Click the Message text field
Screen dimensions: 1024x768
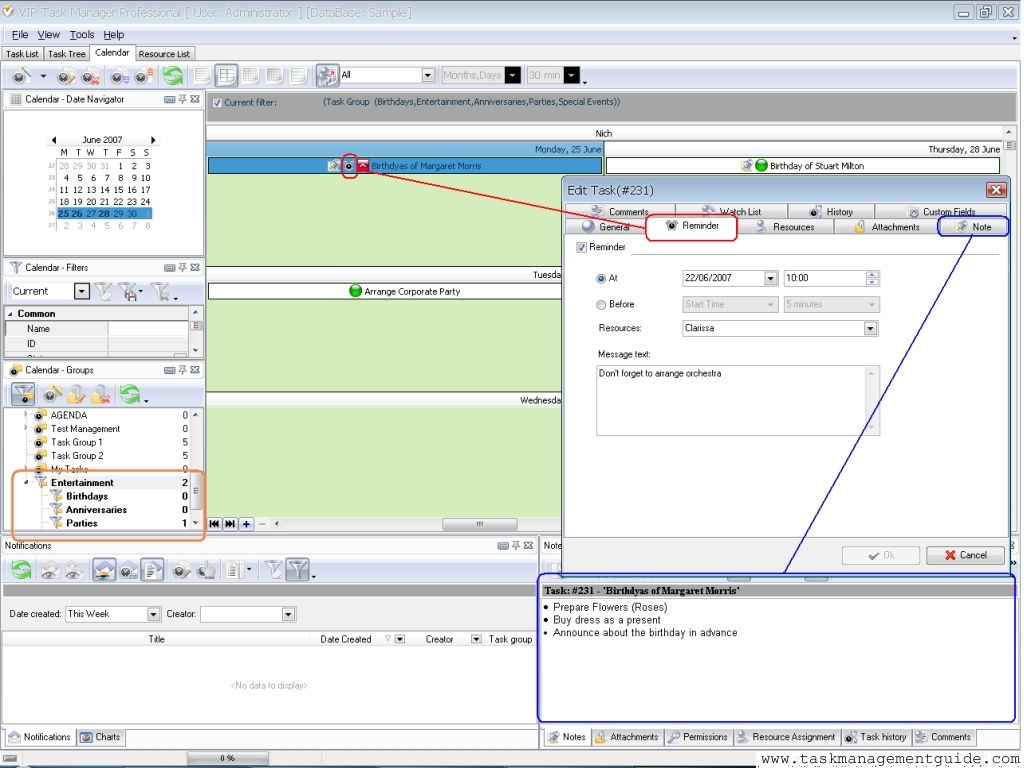pyautogui.click(x=737, y=400)
